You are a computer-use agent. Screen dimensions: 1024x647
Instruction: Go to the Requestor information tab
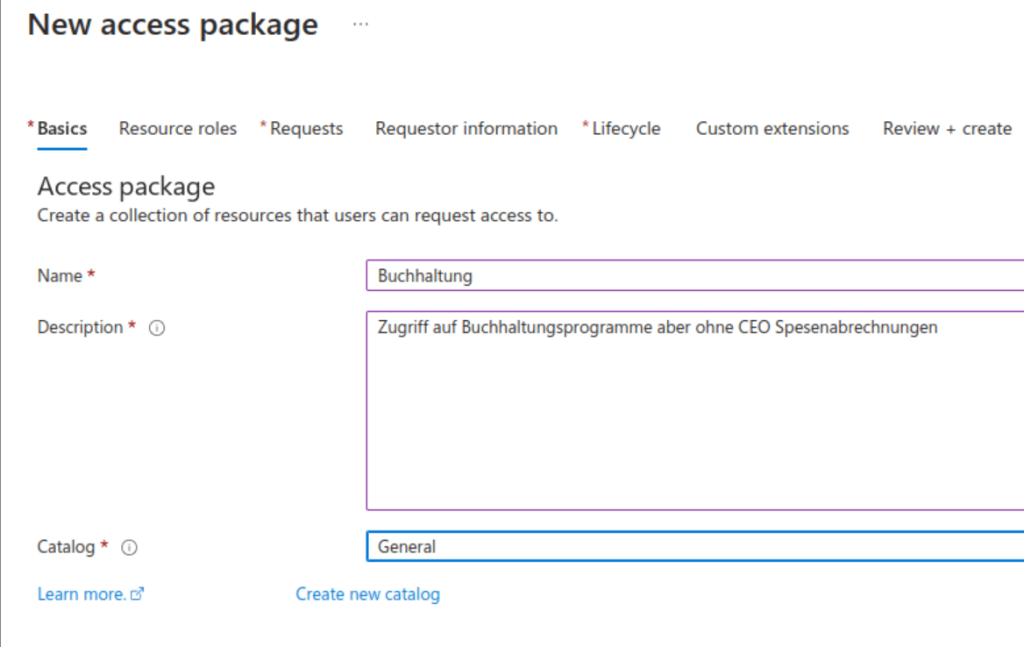[x=466, y=129]
